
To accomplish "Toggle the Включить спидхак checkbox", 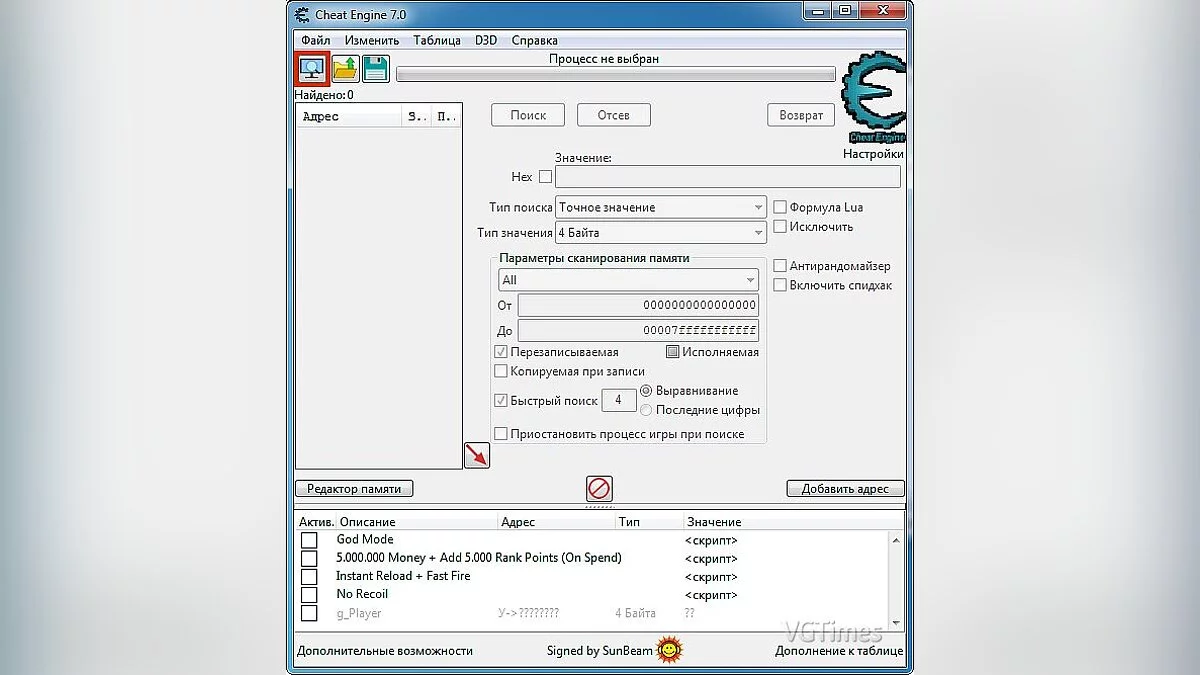I will pyautogui.click(x=780, y=285).
